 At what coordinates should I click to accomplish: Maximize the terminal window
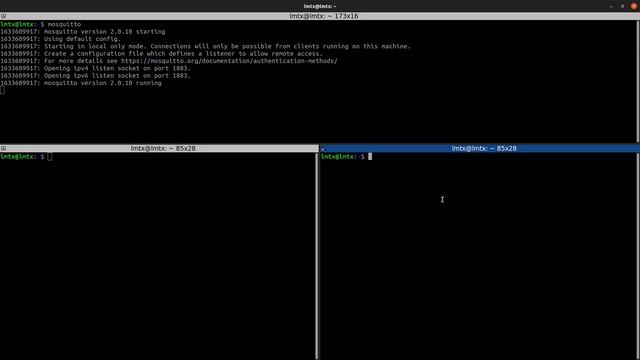point(622,6)
